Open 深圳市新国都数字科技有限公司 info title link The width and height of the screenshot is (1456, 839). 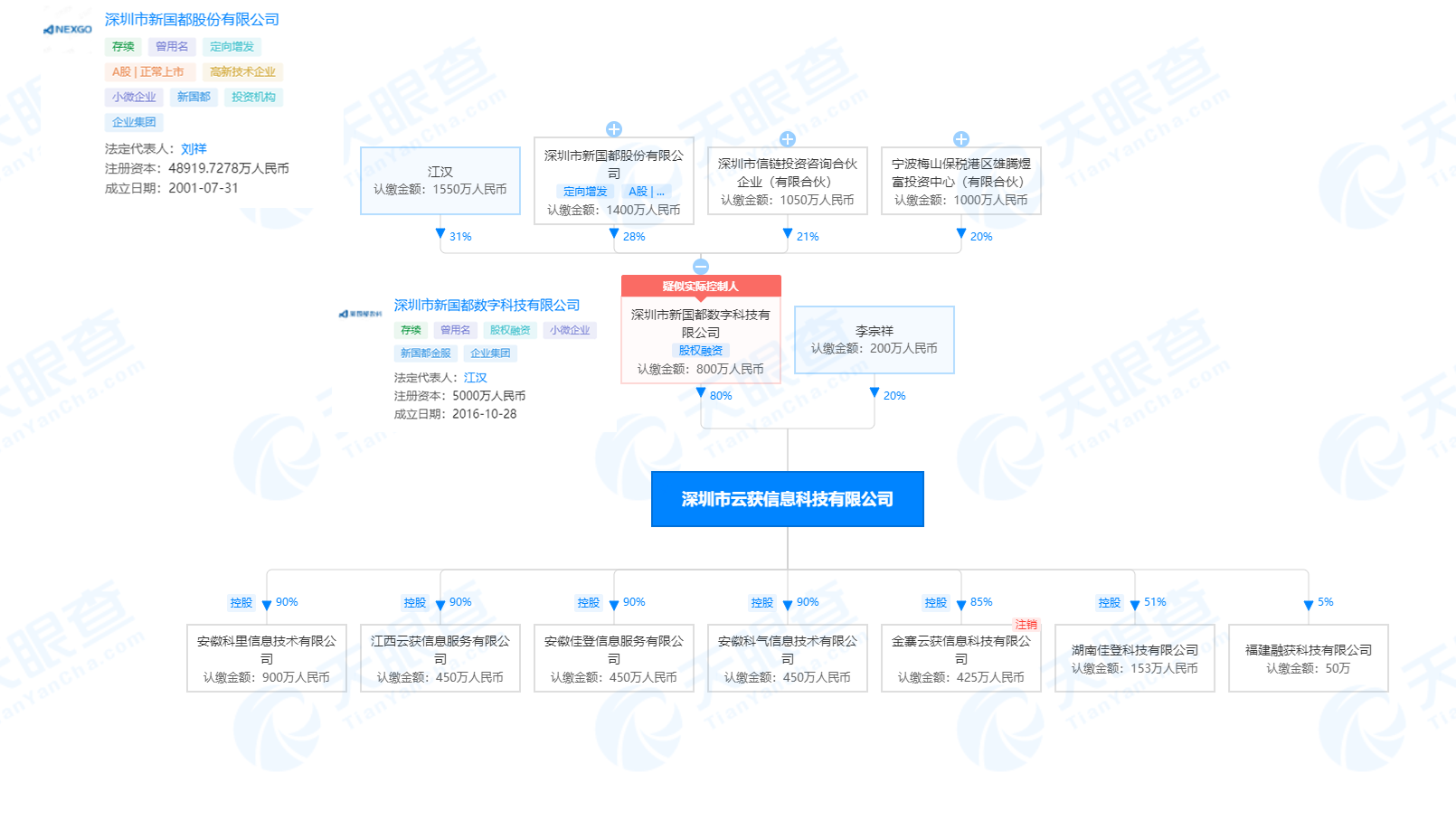pos(487,306)
